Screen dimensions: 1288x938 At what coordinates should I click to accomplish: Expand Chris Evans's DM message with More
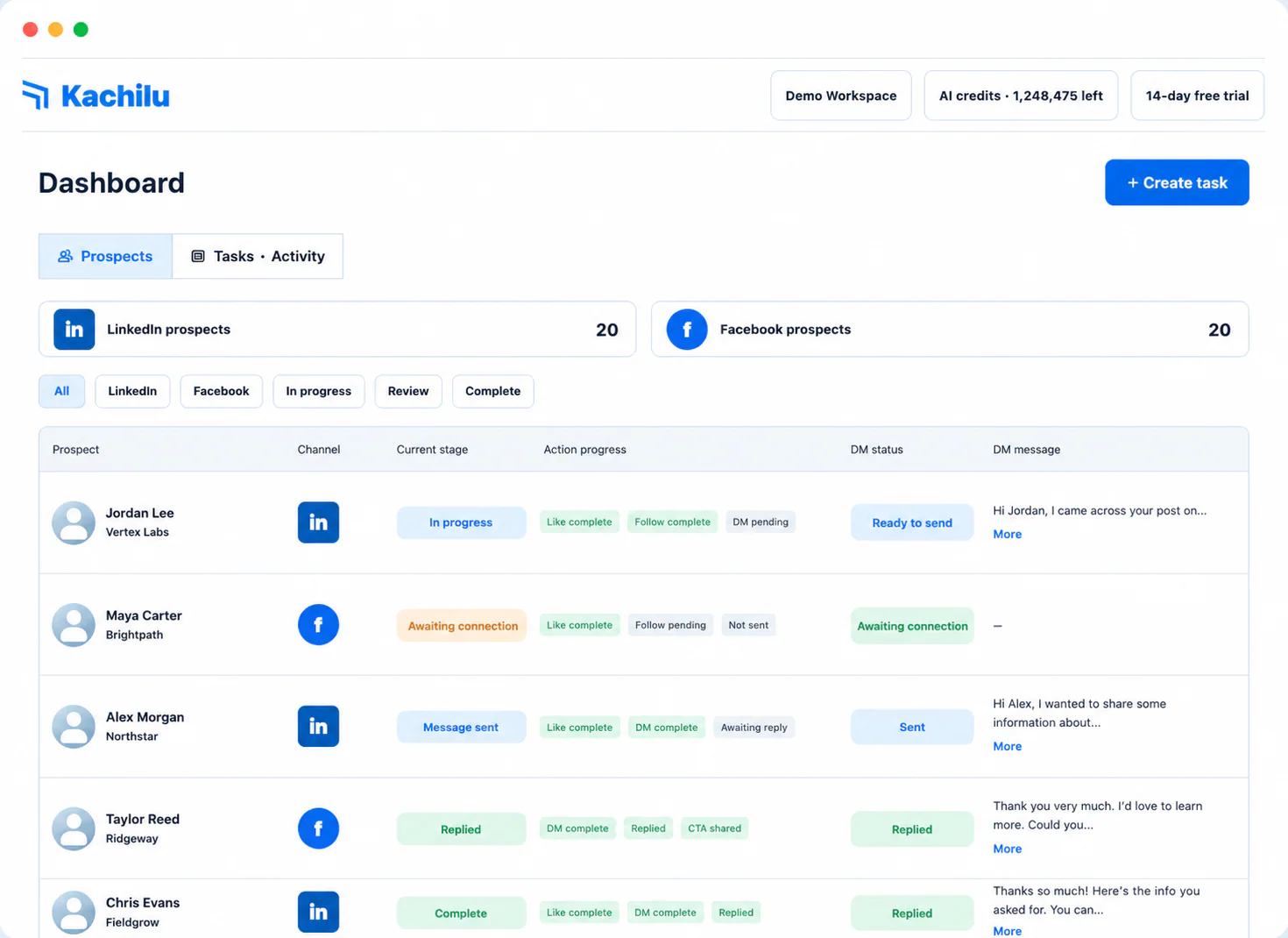1007,931
